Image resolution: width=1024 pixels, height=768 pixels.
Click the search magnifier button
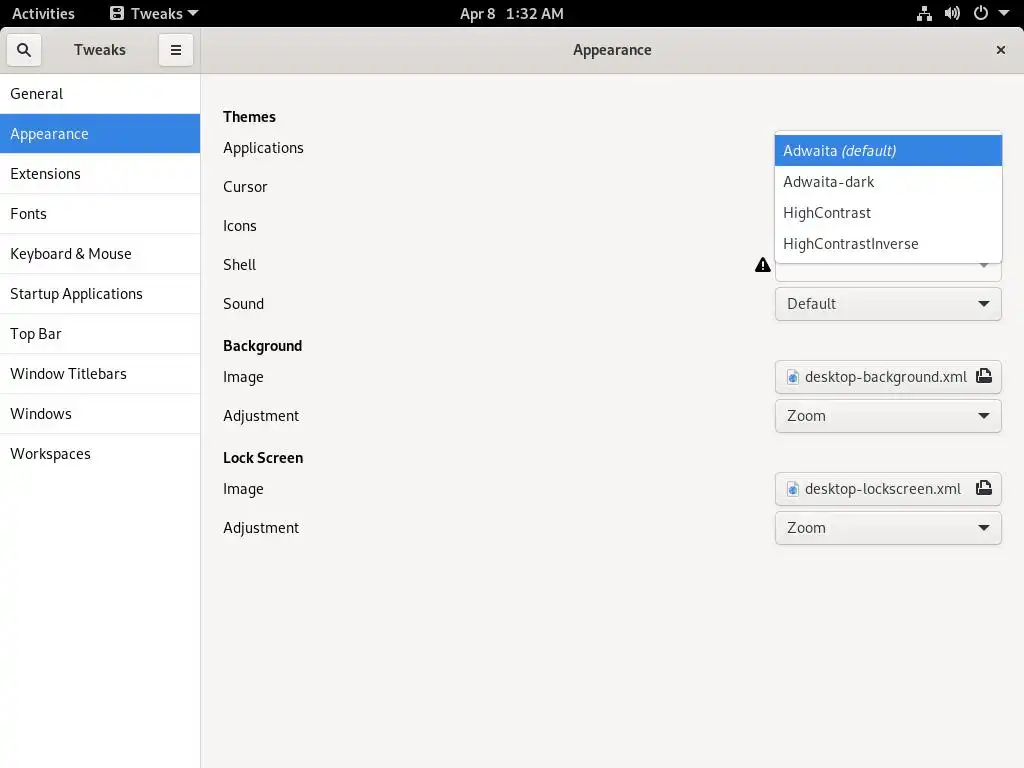[x=24, y=50]
